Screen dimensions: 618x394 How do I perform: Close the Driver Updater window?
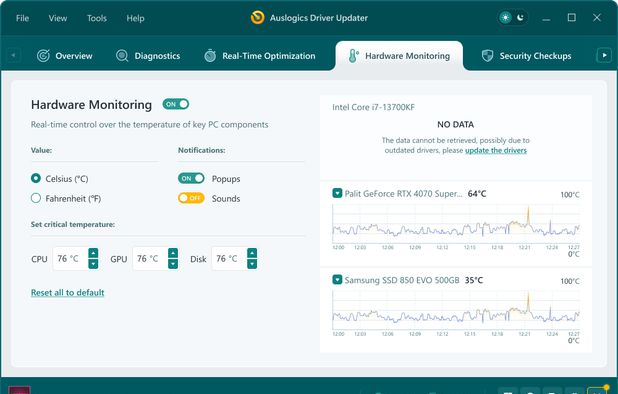coord(597,18)
